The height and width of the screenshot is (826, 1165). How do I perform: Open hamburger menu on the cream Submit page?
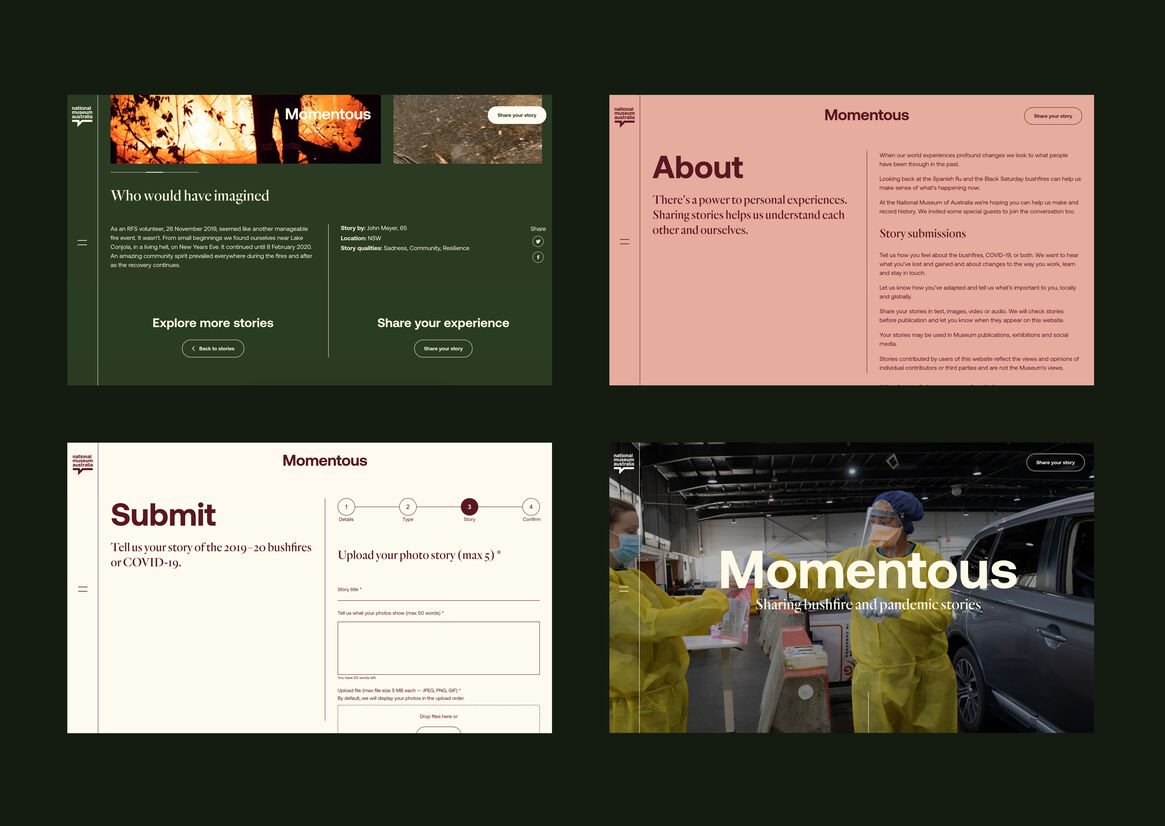[82, 589]
